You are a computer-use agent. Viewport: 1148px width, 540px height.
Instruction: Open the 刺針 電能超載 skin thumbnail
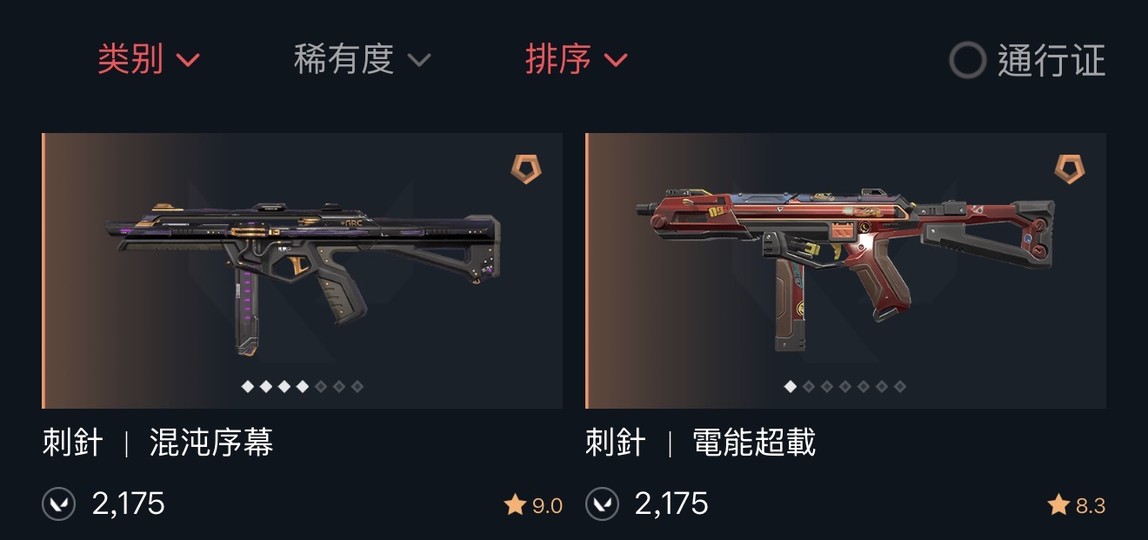(x=846, y=271)
